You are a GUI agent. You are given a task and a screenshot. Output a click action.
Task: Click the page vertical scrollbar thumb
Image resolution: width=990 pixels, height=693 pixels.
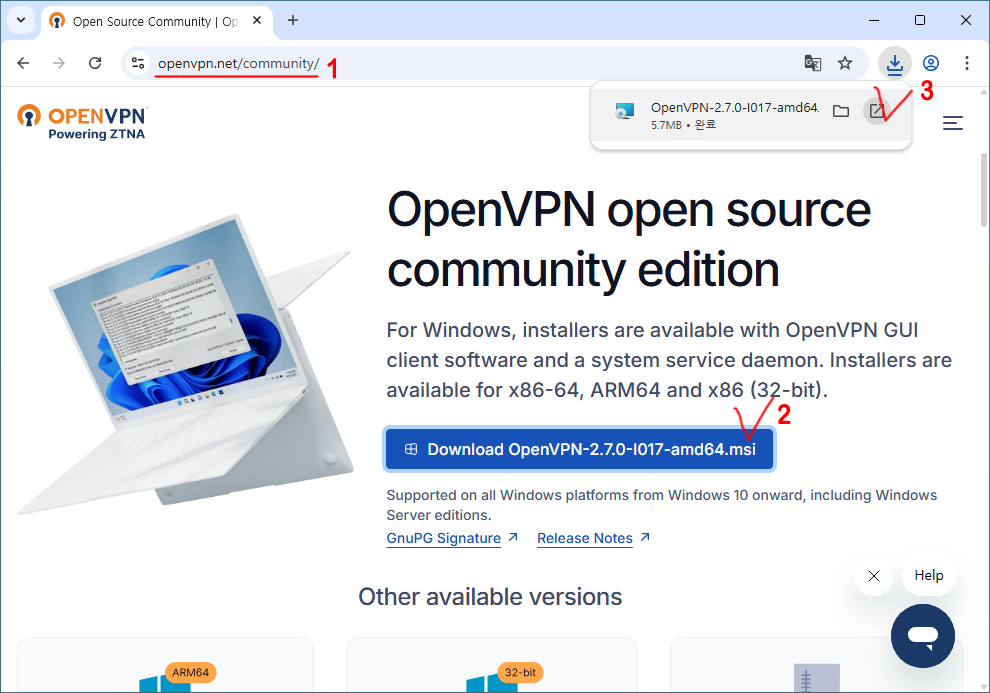pos(984,189)
